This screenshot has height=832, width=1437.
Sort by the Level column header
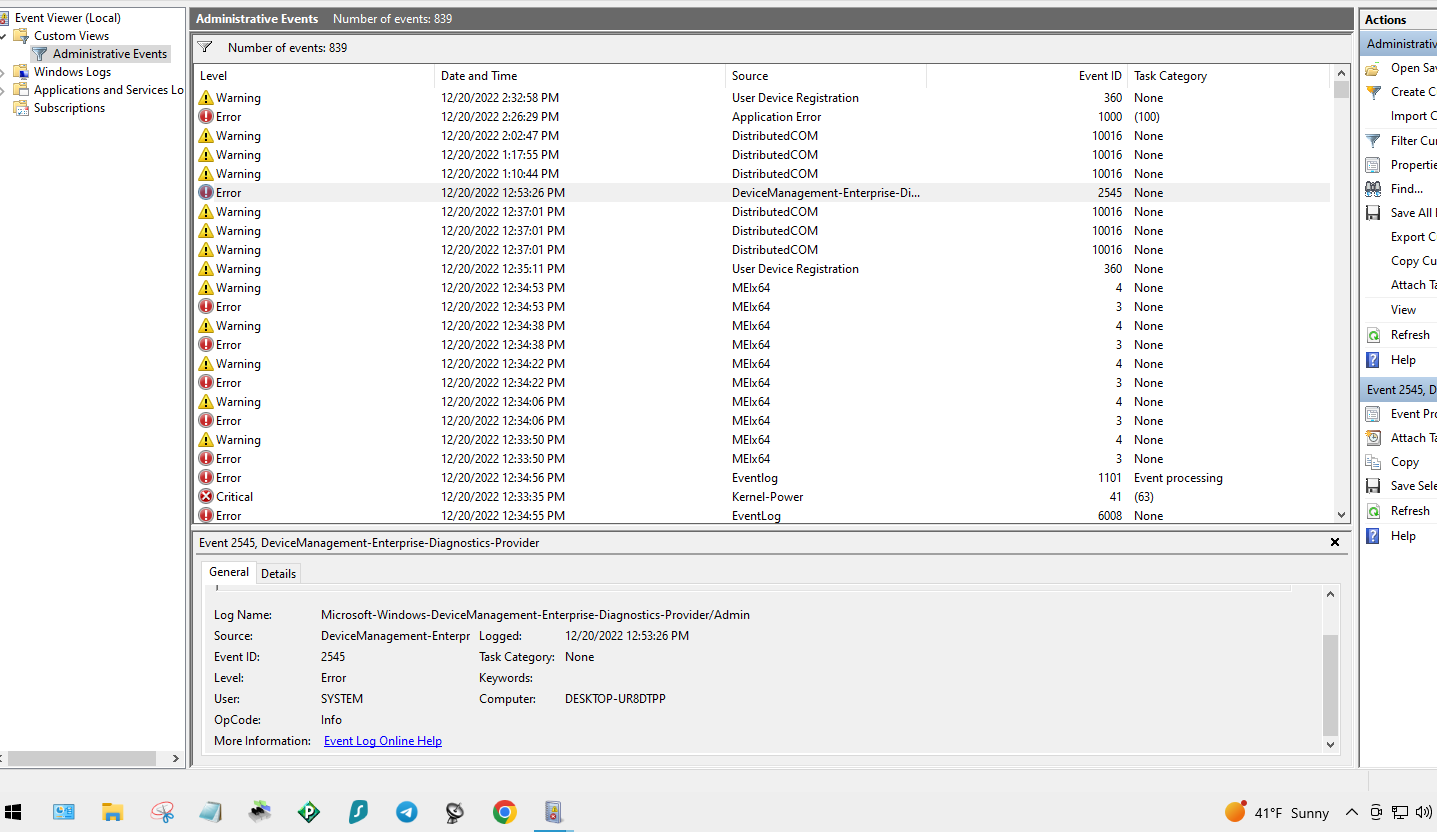[x=314, y=76]
